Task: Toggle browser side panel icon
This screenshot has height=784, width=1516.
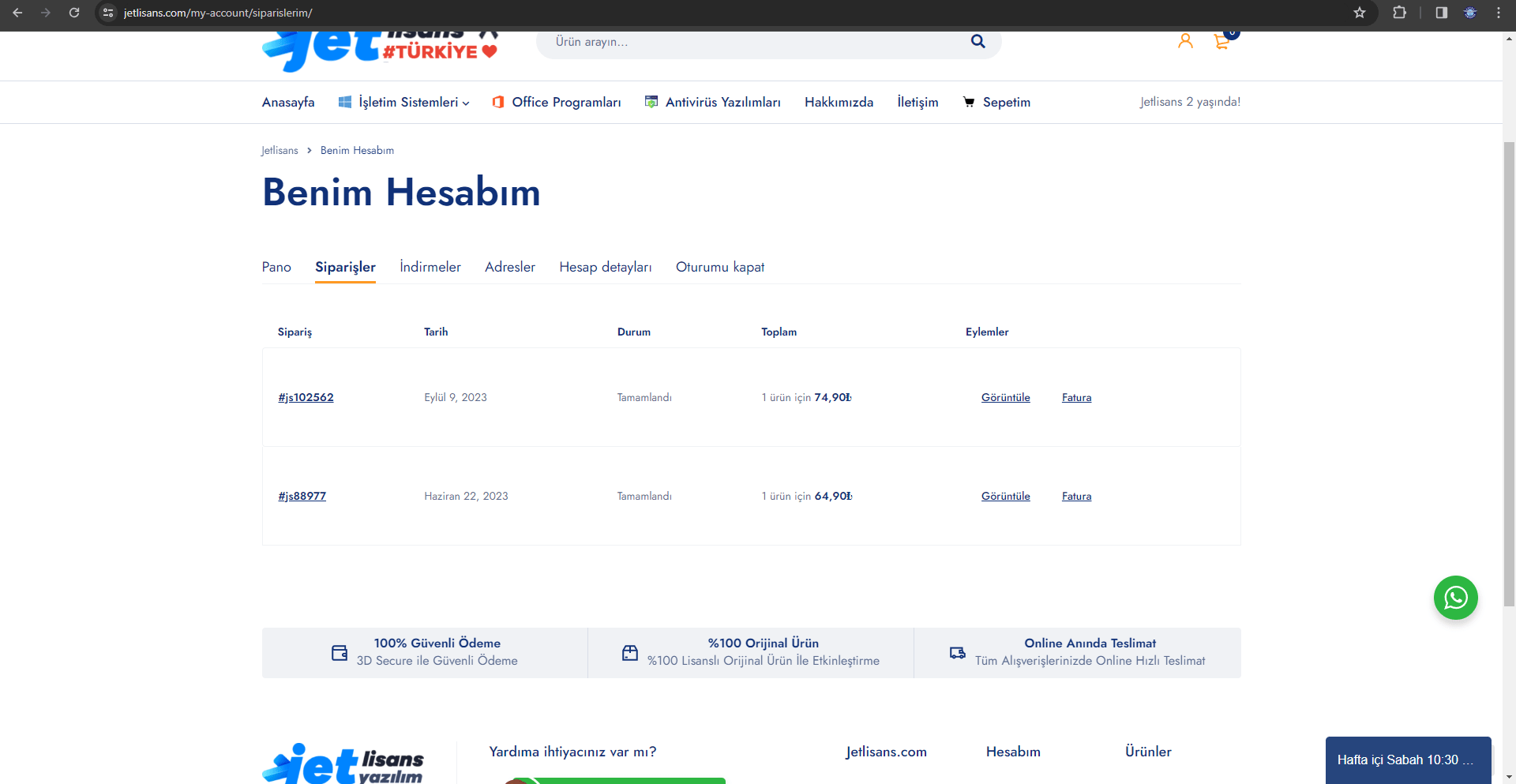Action: (1442, 13)
